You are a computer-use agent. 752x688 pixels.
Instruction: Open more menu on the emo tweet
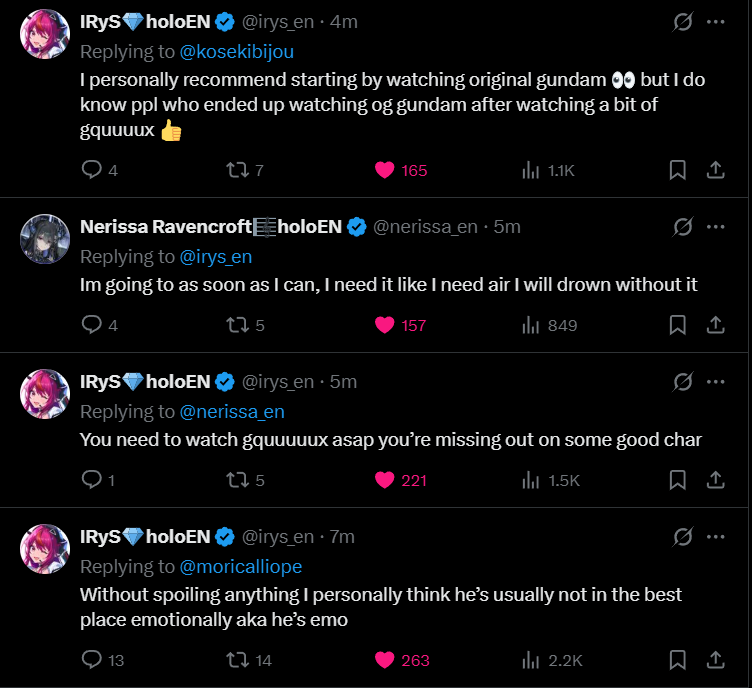click(x=715, y=537)
